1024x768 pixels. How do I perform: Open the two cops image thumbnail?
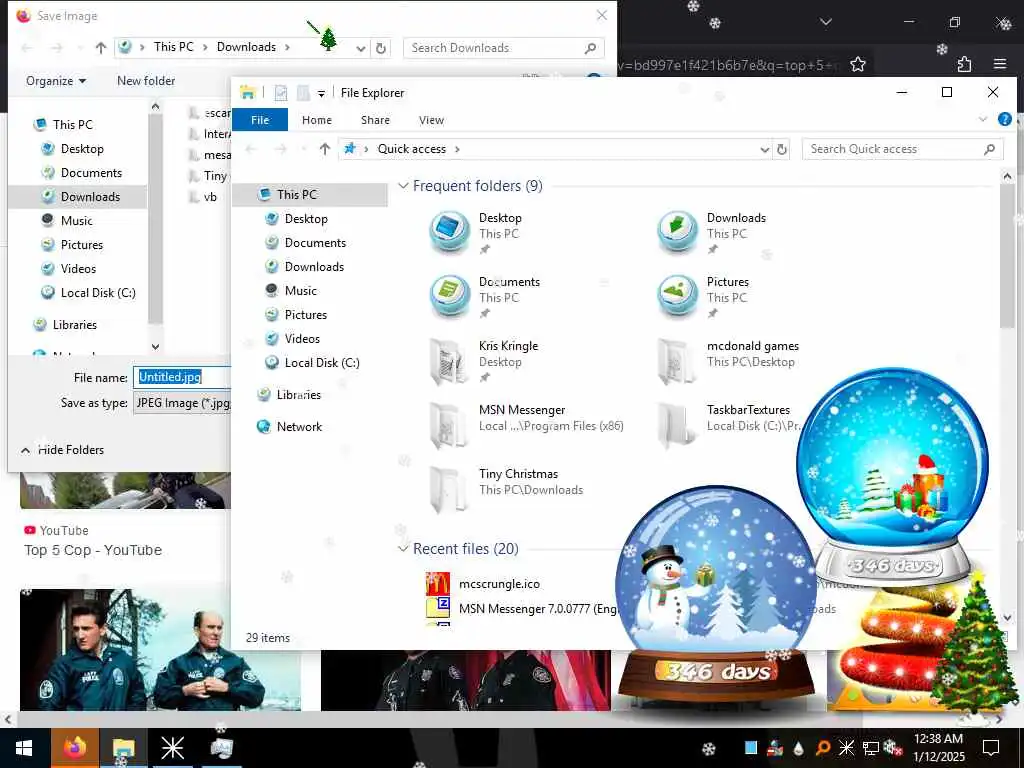click(x=160, y=650)
